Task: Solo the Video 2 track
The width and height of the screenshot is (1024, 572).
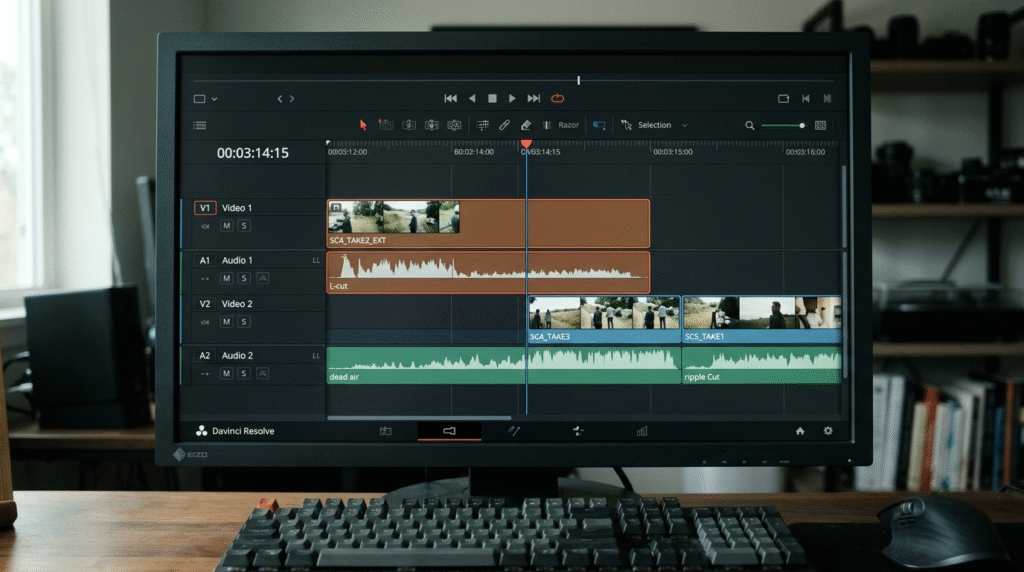Action: (x=244, y=322)
